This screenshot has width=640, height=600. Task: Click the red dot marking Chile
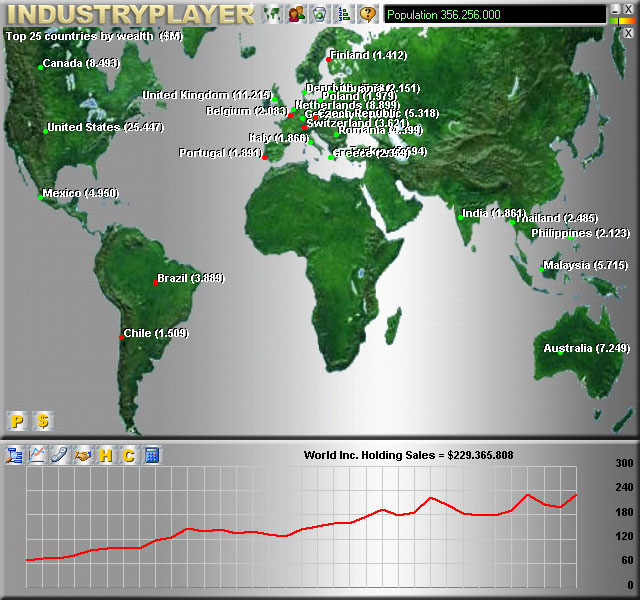tap(122, 337)
